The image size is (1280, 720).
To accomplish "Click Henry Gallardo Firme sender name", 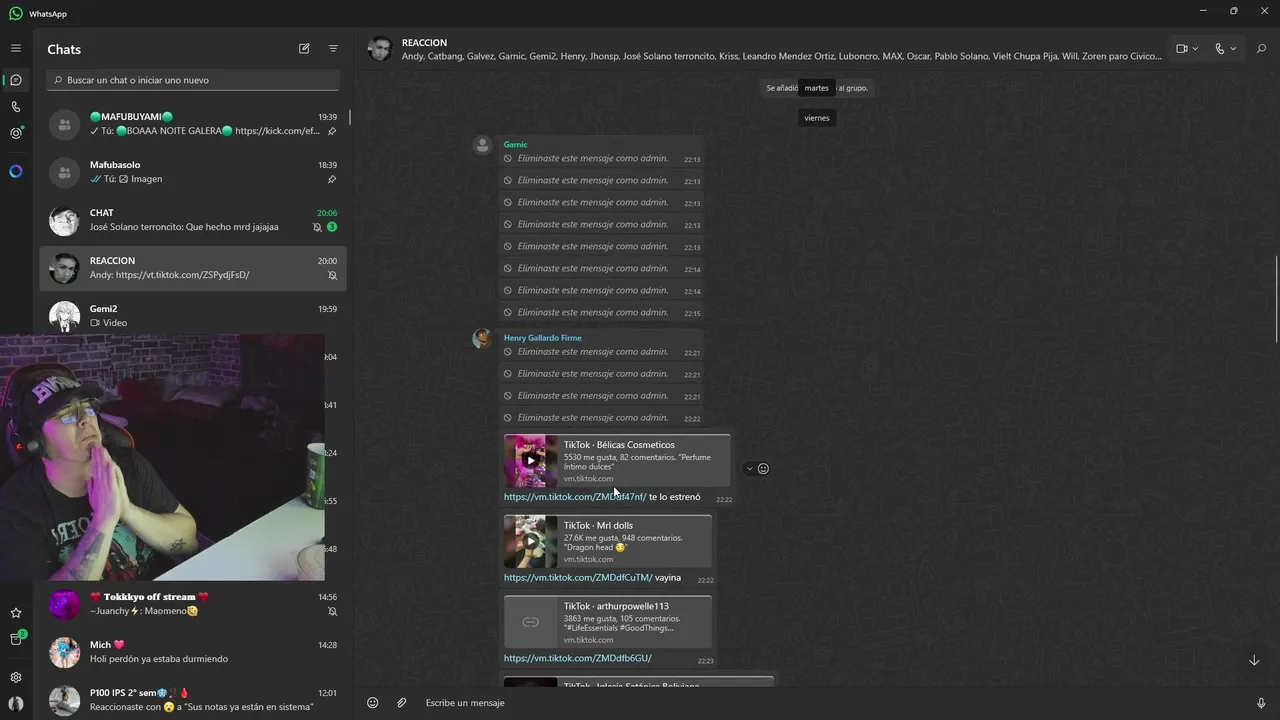I will click(x=542, y=338).
